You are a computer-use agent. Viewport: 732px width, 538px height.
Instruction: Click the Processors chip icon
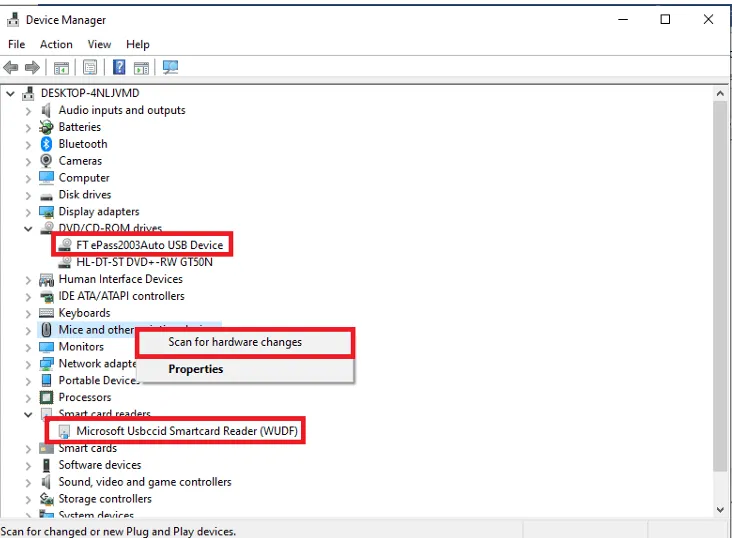click(46, 397)
